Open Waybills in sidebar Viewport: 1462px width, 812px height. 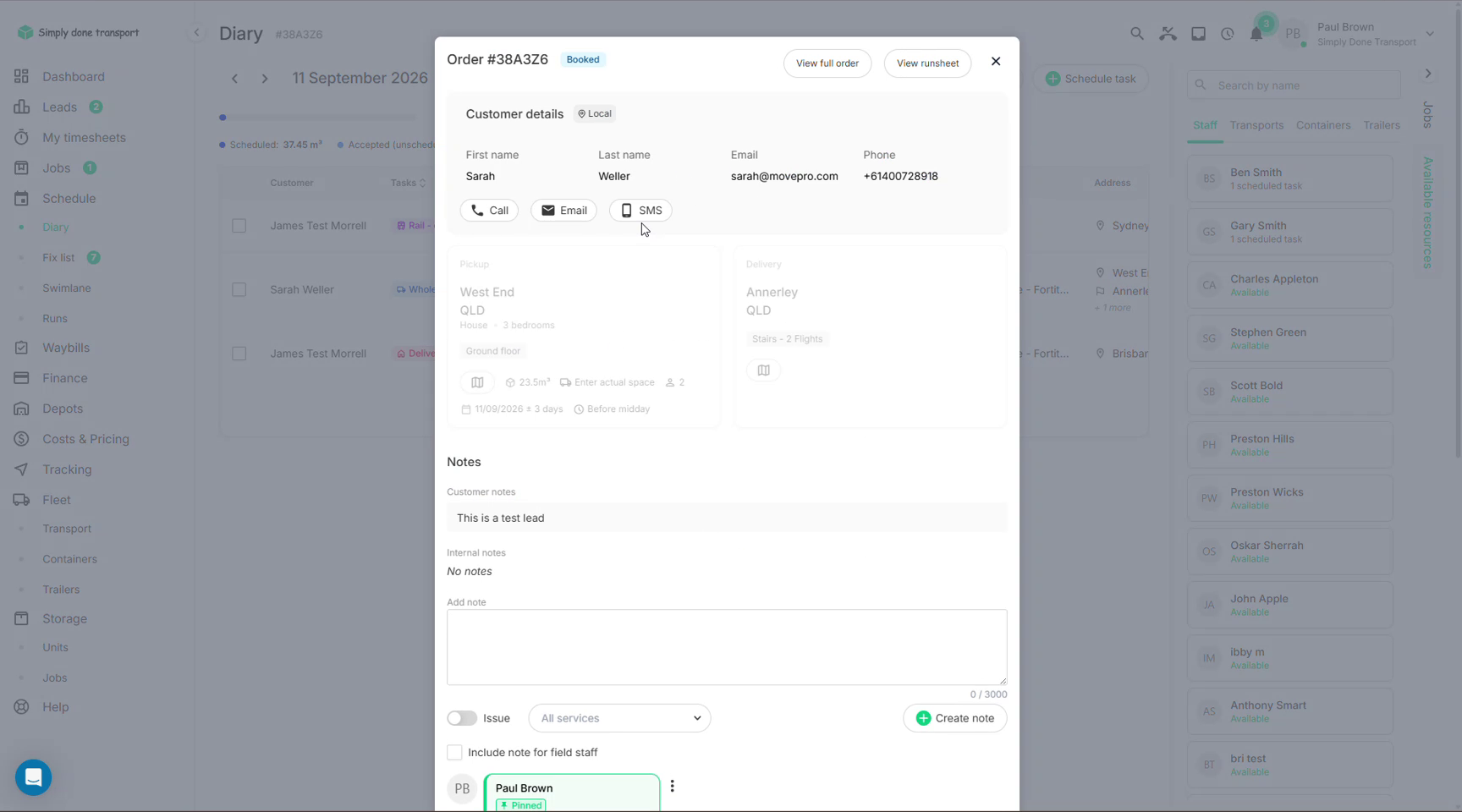66,348
